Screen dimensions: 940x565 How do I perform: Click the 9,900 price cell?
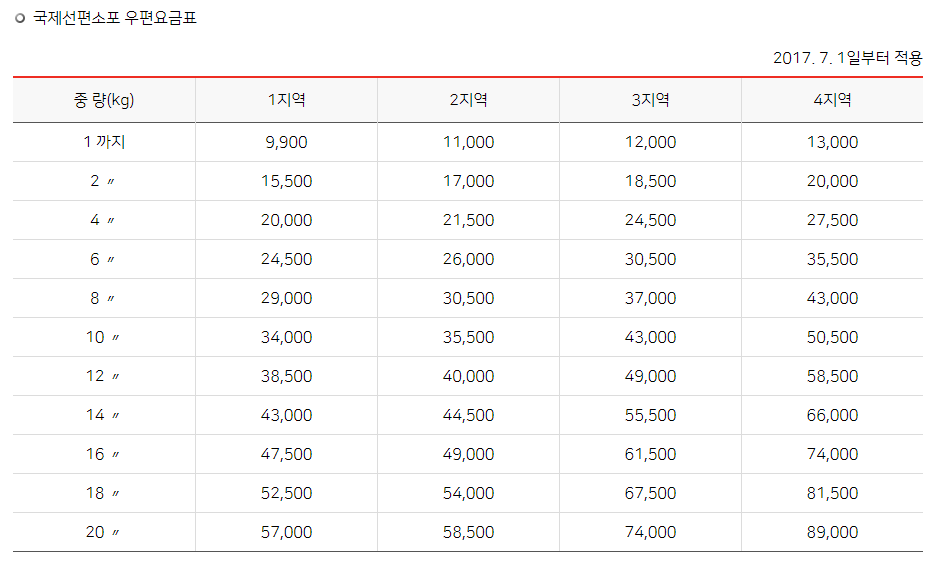[x=287, y=142]
